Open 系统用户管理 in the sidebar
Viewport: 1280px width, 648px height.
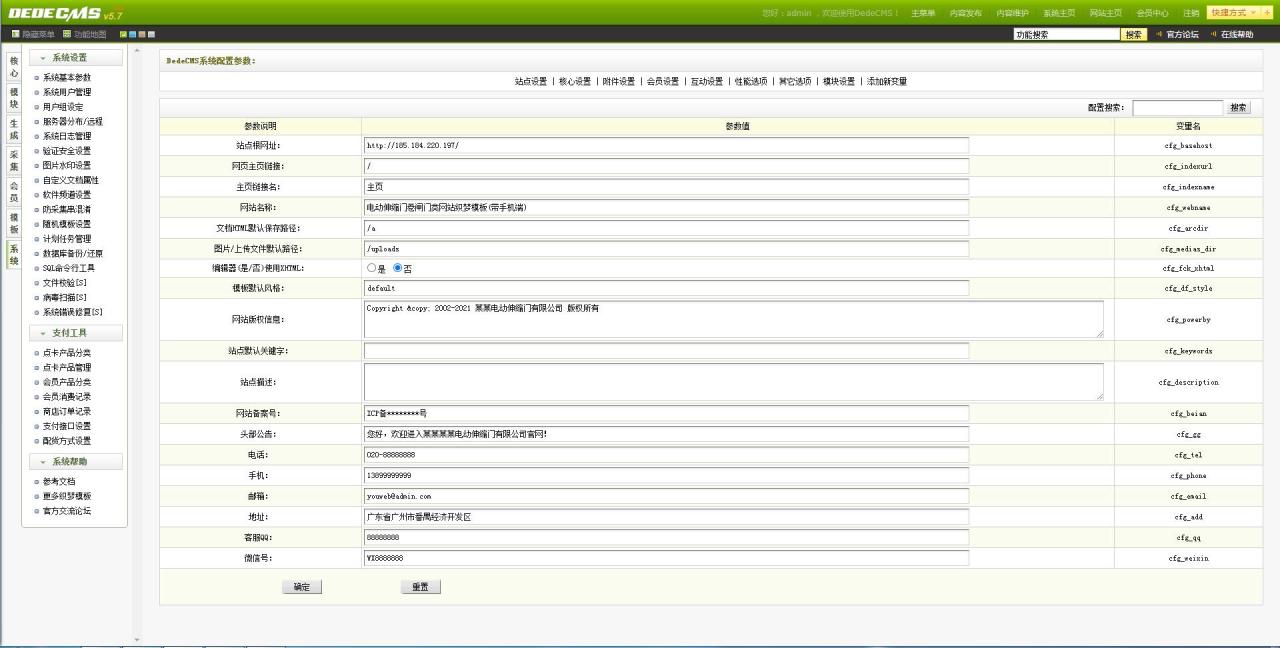point(67,92)
